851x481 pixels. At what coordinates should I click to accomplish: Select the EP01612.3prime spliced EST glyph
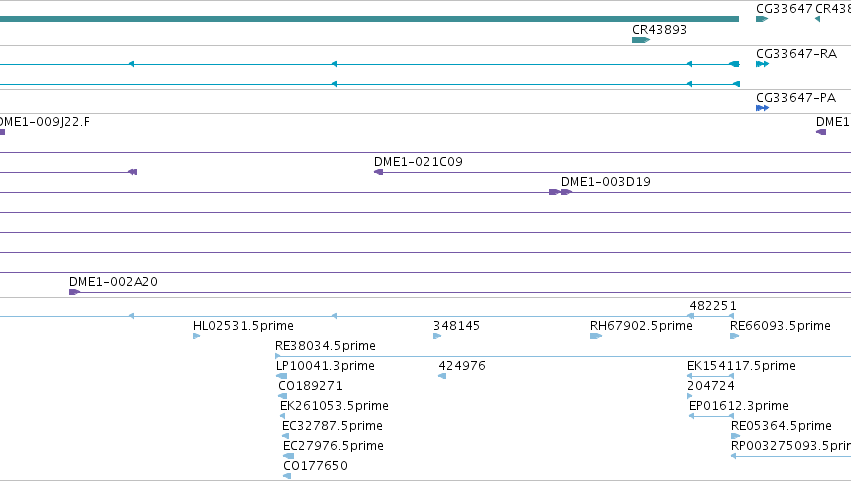(712, 416)
